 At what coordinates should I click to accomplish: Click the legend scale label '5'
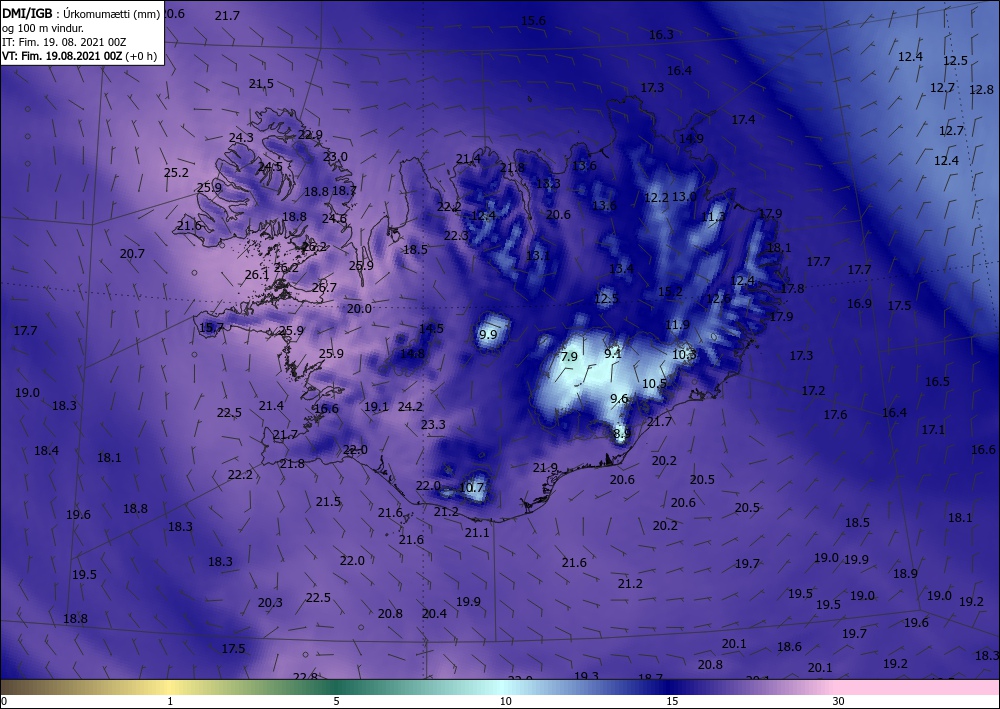coord(336,701)
